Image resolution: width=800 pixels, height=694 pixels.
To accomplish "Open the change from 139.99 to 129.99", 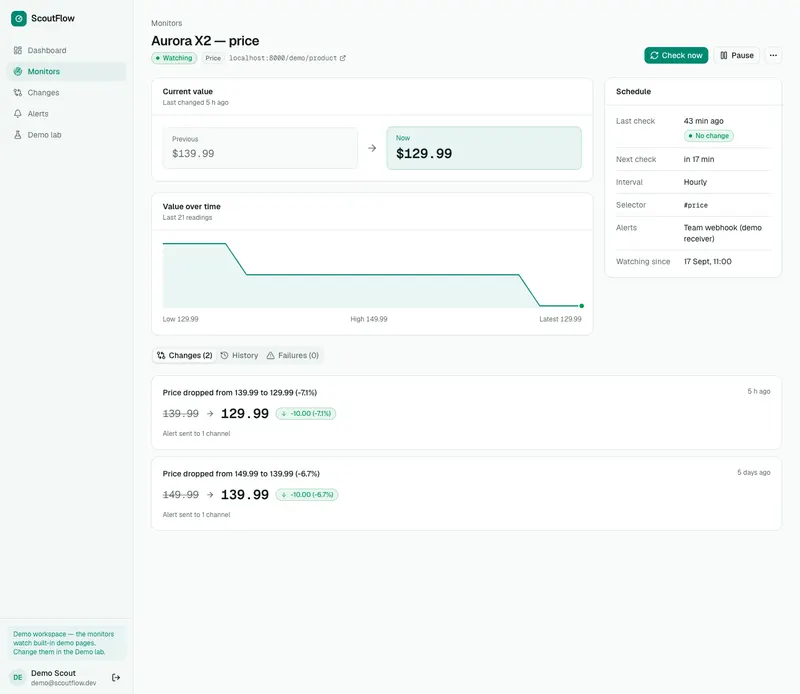I will pos(466,413).
